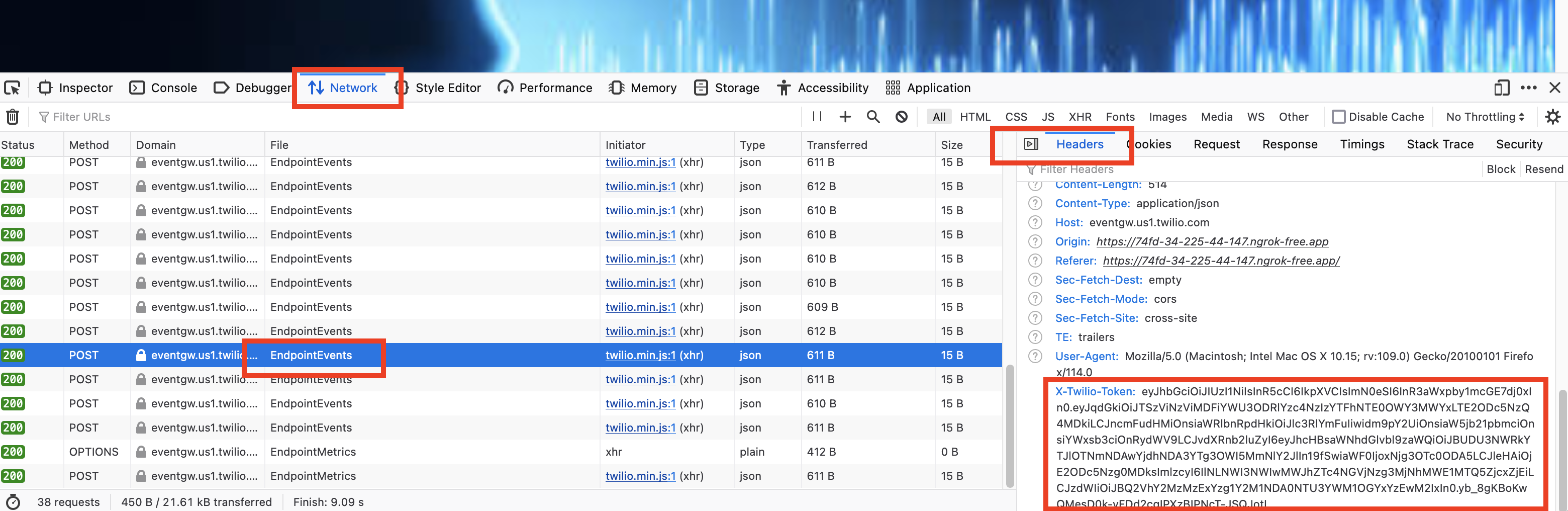Image resolution: width=1568 pixels, height=511 pixels.
Task: Open the Accessibility tab
Action: (823, 88)
